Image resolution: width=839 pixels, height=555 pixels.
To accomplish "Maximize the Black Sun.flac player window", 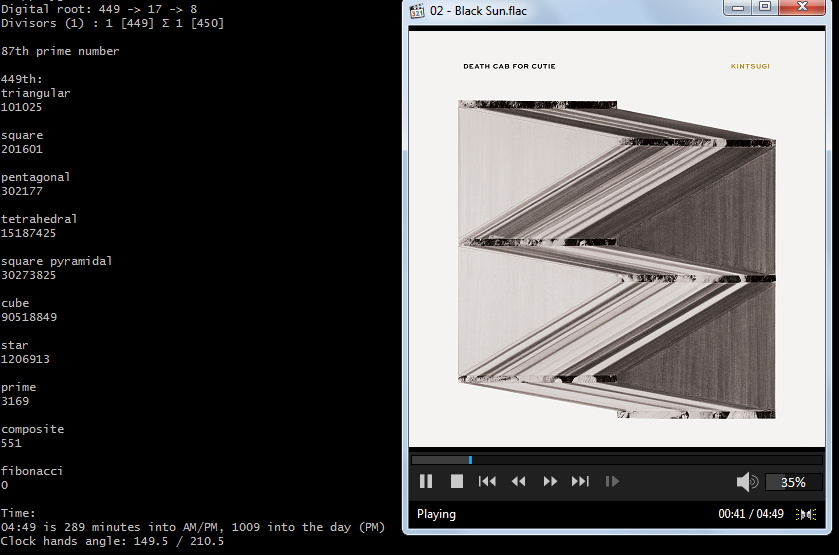I will (765, 7).
